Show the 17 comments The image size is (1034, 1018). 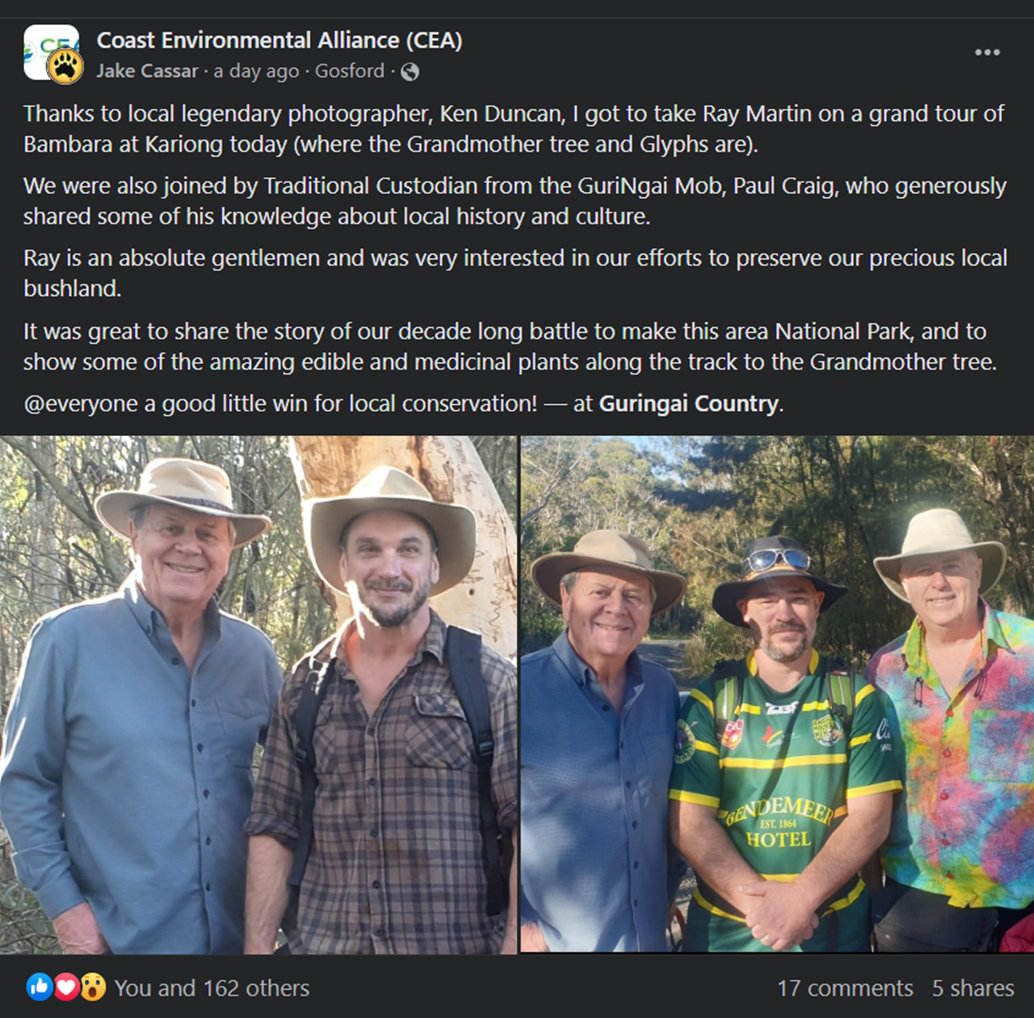tap(845, 988)
